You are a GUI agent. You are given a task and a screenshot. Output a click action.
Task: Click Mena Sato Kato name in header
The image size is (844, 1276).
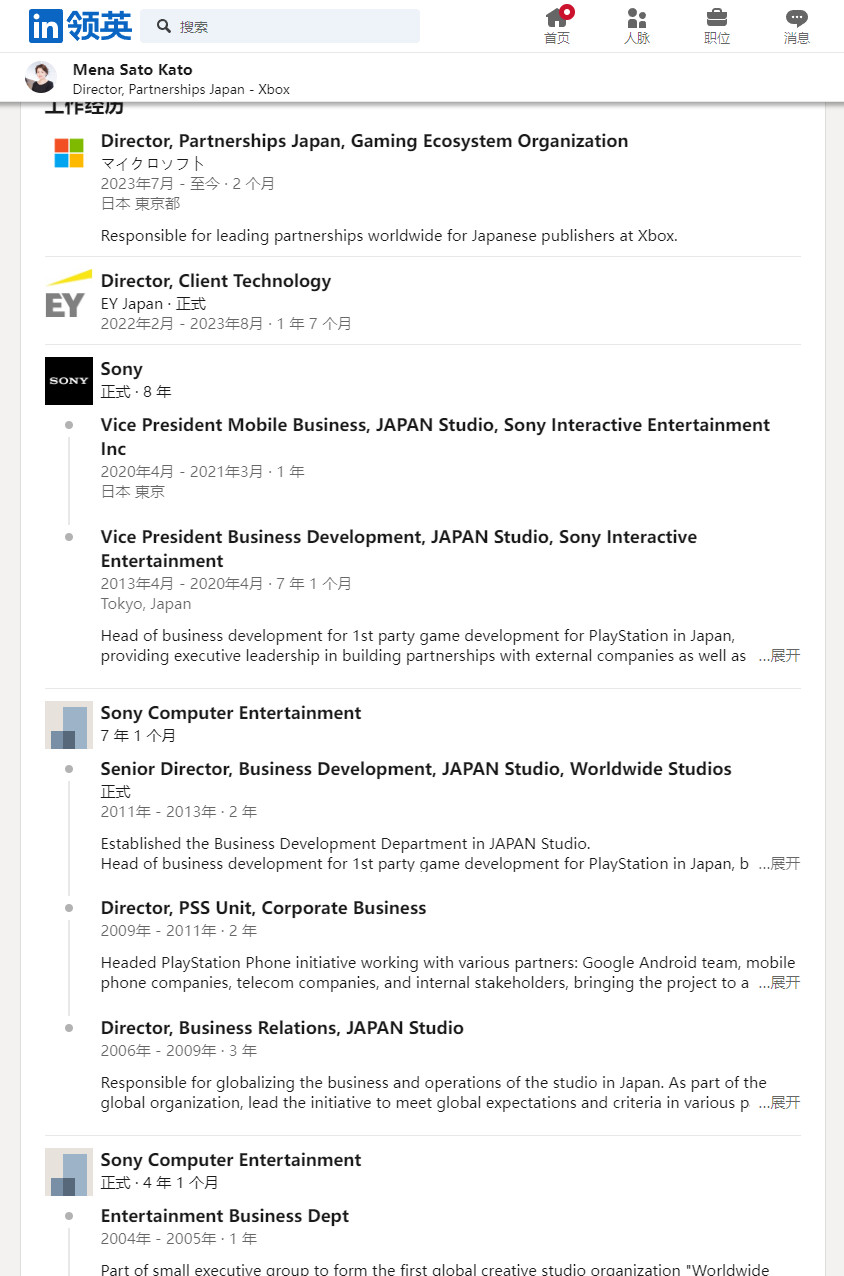pos(132,70)
